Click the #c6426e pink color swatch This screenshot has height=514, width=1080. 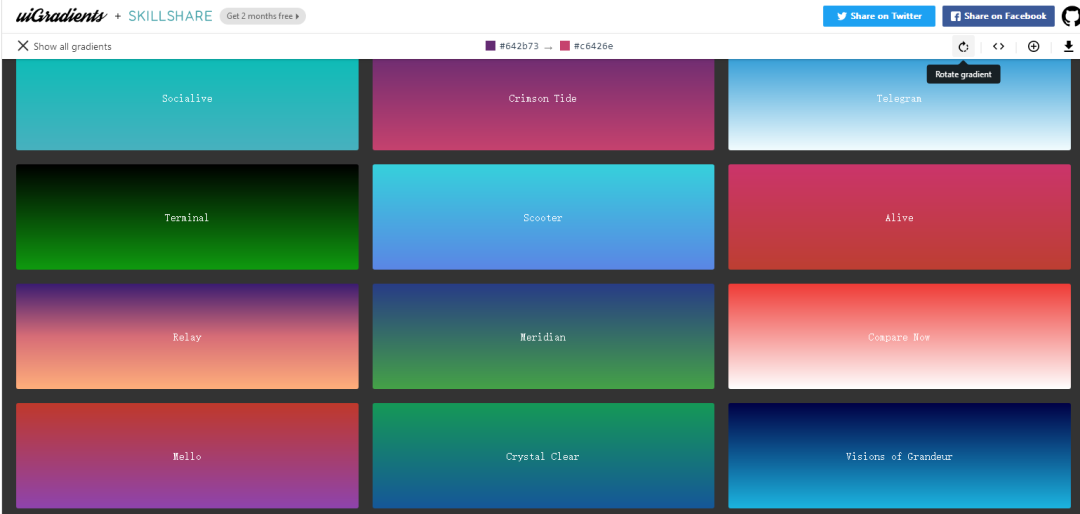point(565,46)
